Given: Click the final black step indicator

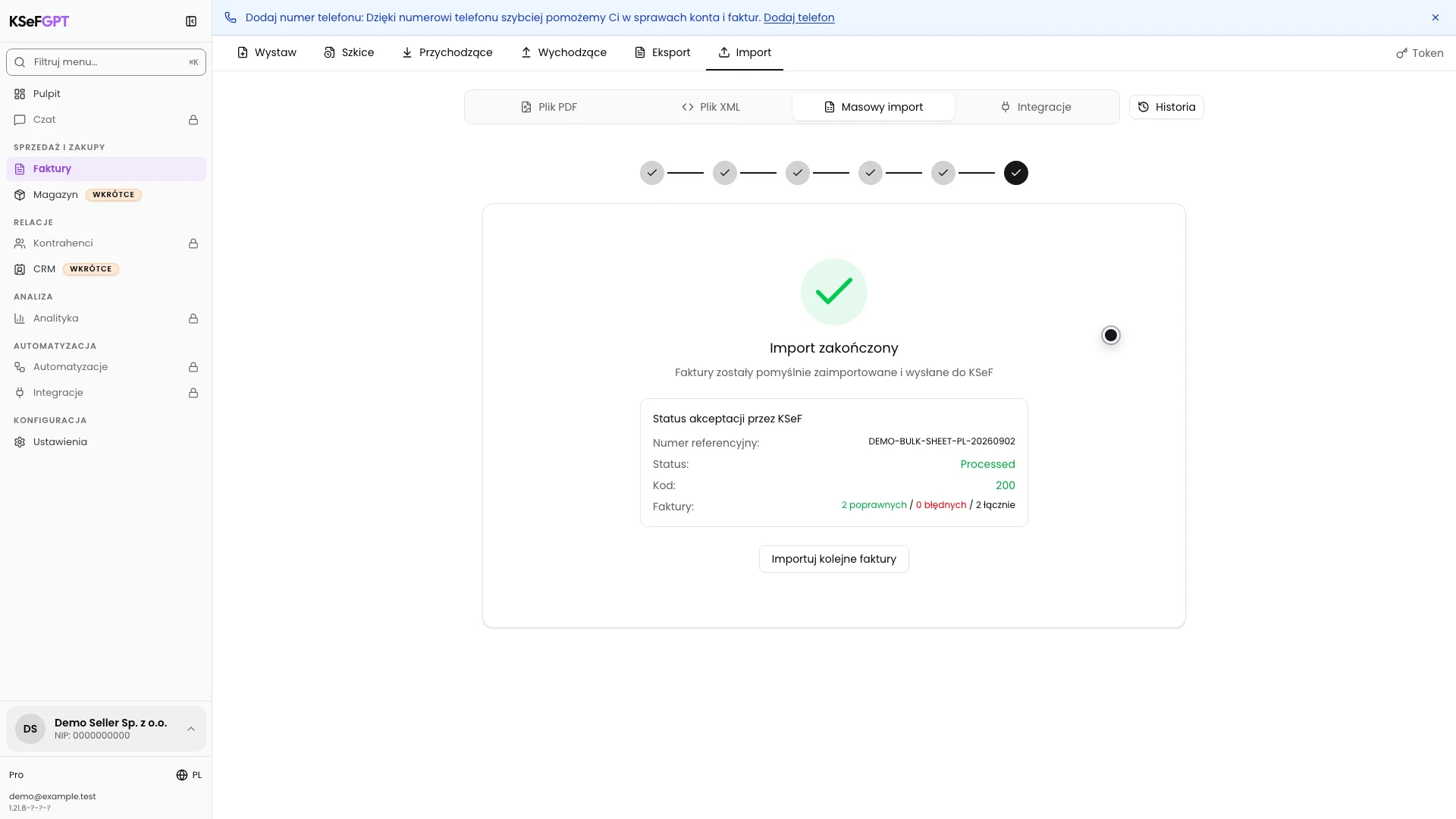Looking at the screenshot, I should (x=1016, y=173).
